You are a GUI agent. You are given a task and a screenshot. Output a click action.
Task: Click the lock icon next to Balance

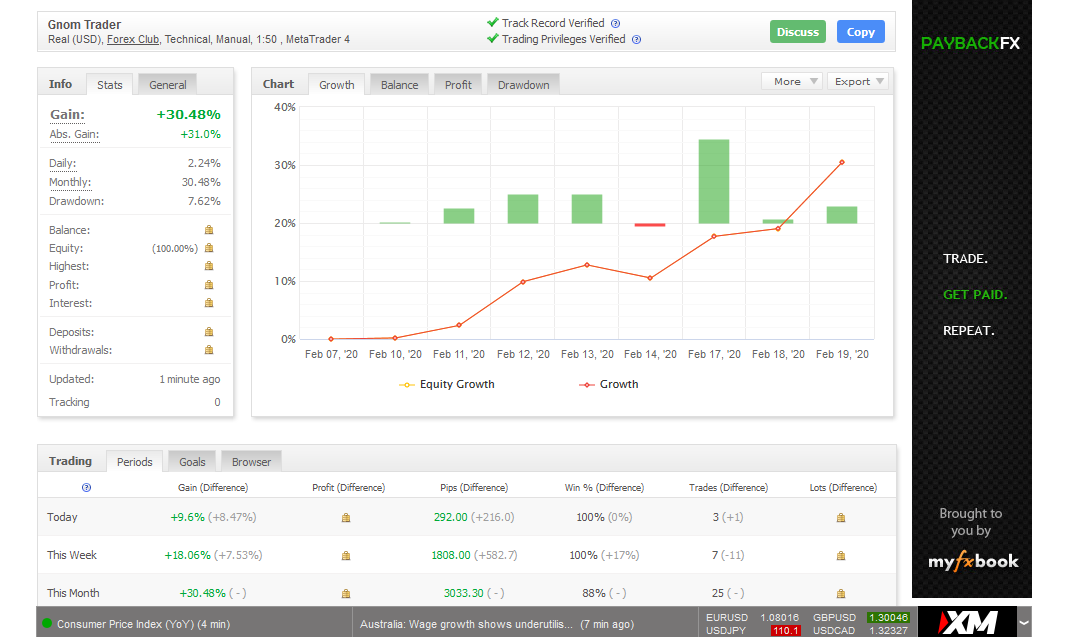209,230
